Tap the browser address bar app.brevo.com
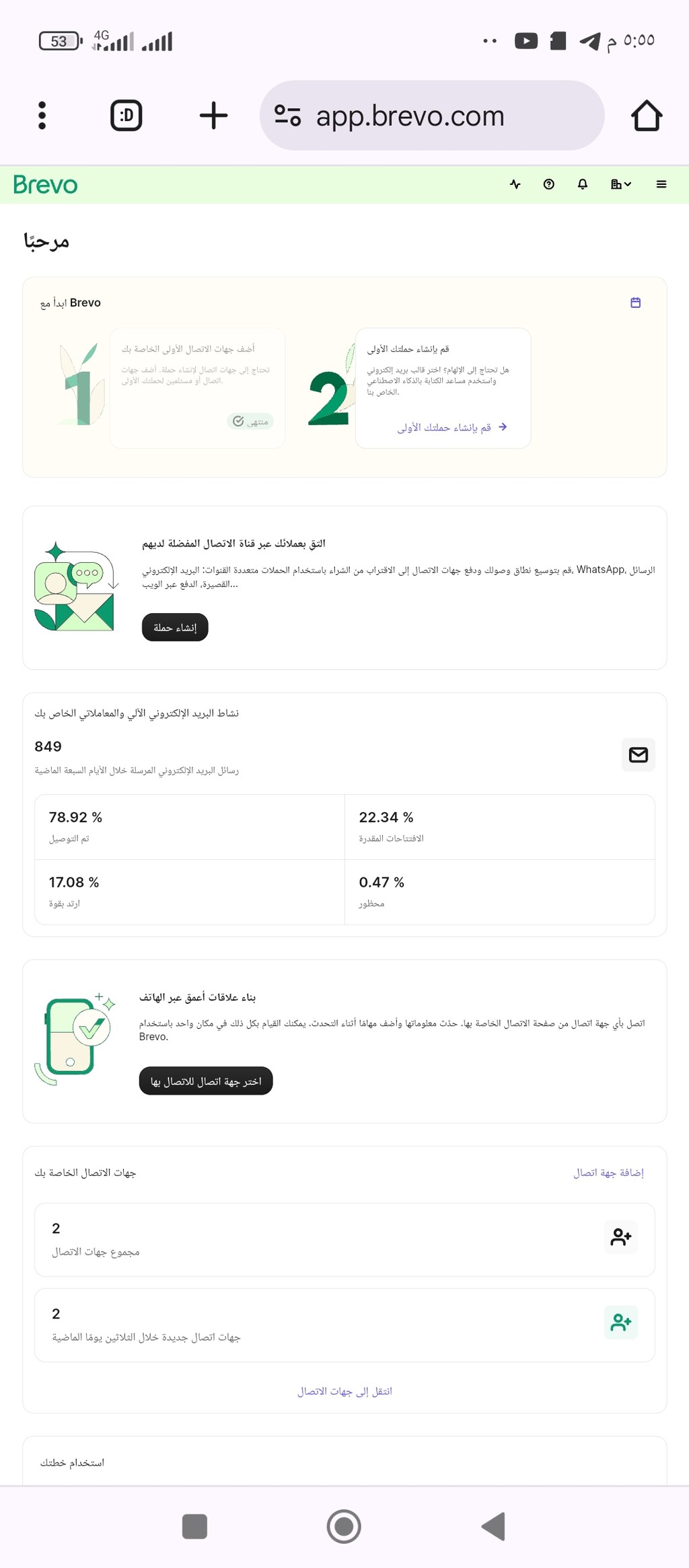This screenshot has width=689, height=1568. click(x=432, y=116)
